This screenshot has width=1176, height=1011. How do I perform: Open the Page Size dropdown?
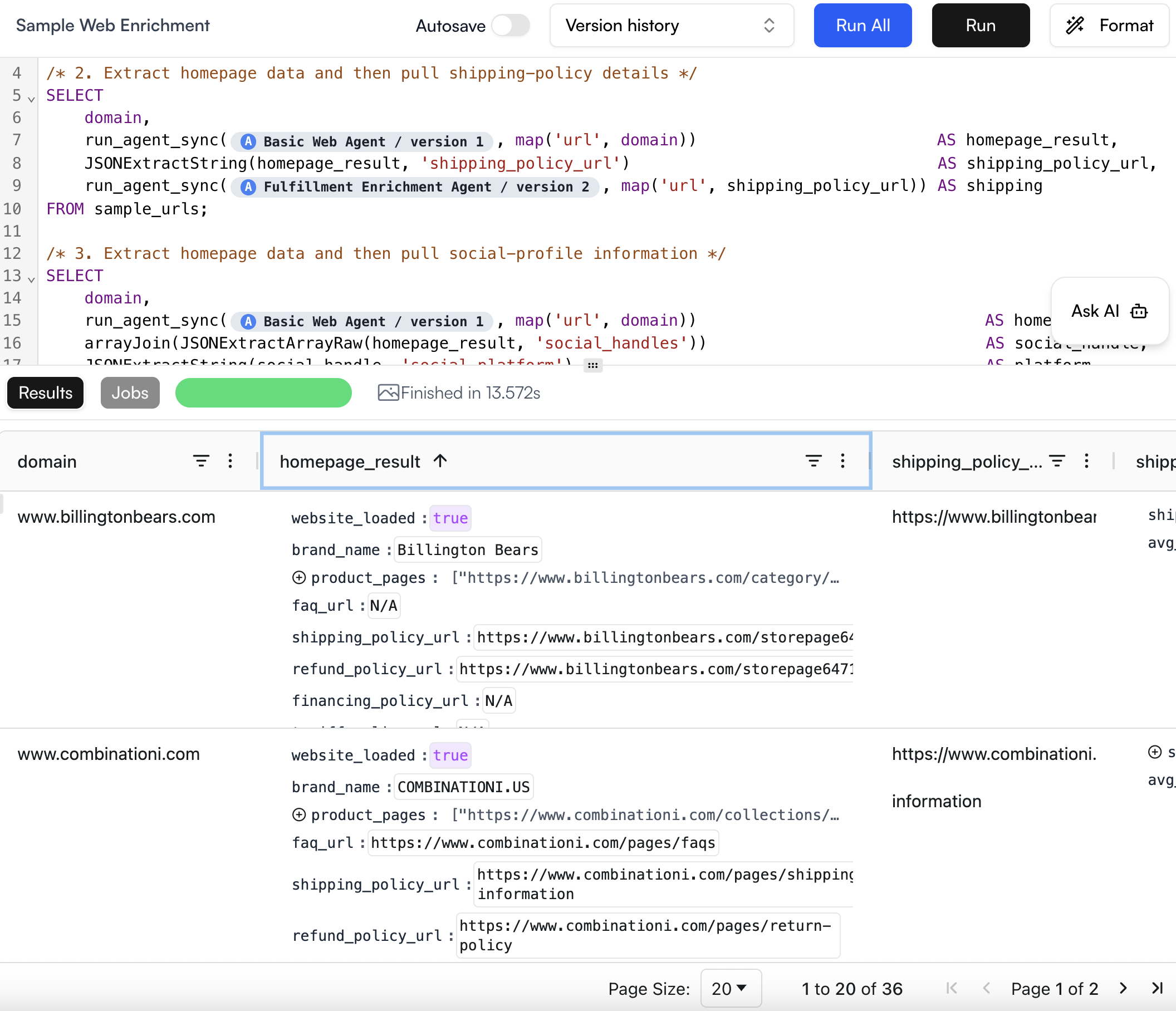731,988
